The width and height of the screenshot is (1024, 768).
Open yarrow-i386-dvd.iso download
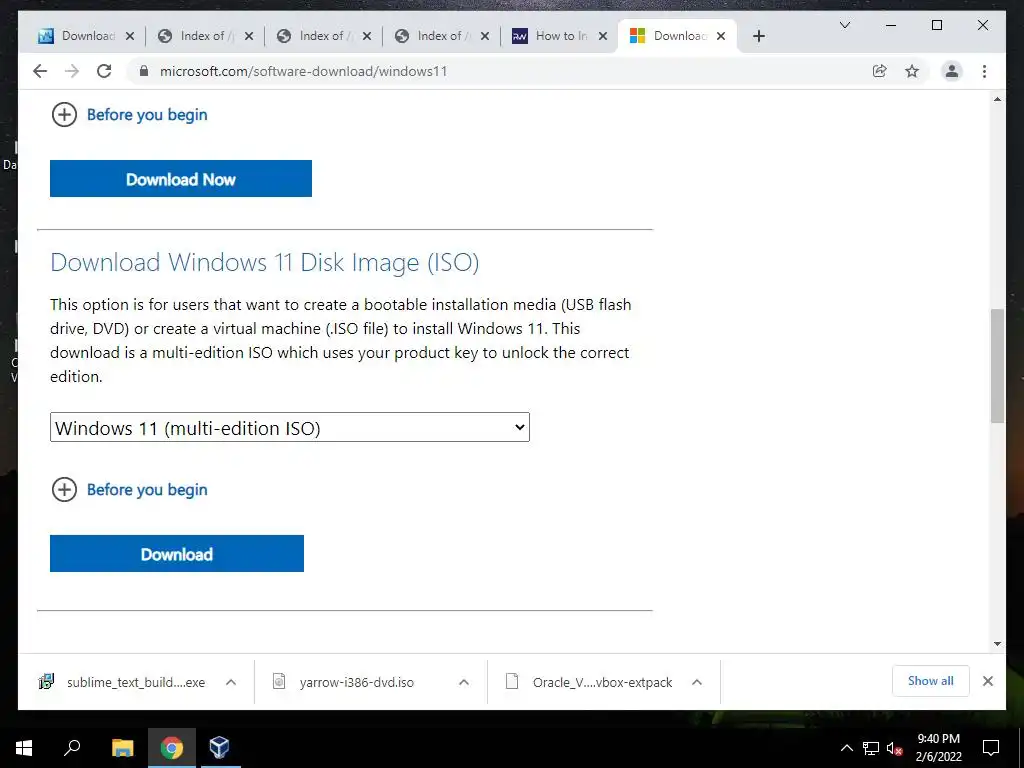click(x=343, y=682)
